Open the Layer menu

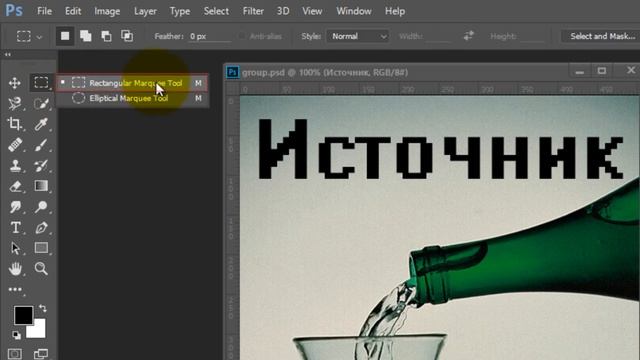click(145, 11)
